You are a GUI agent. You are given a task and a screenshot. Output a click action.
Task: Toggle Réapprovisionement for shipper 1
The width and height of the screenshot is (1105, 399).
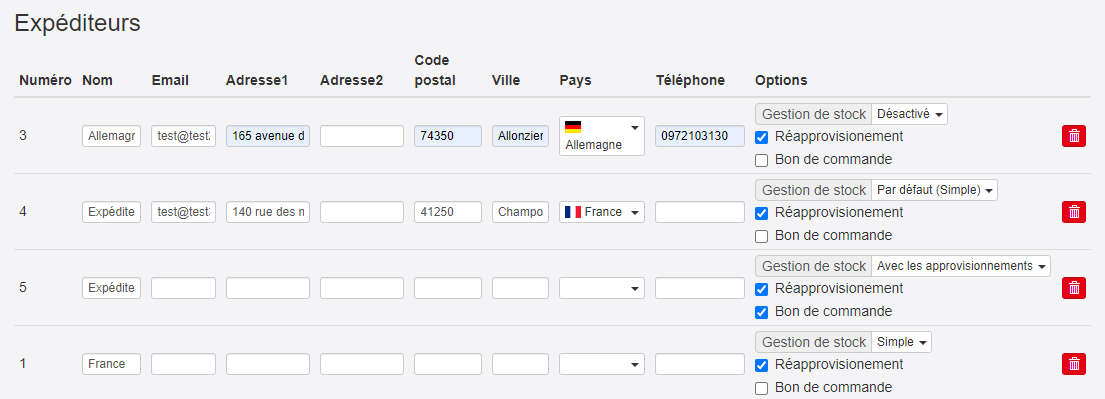point(761,365)
